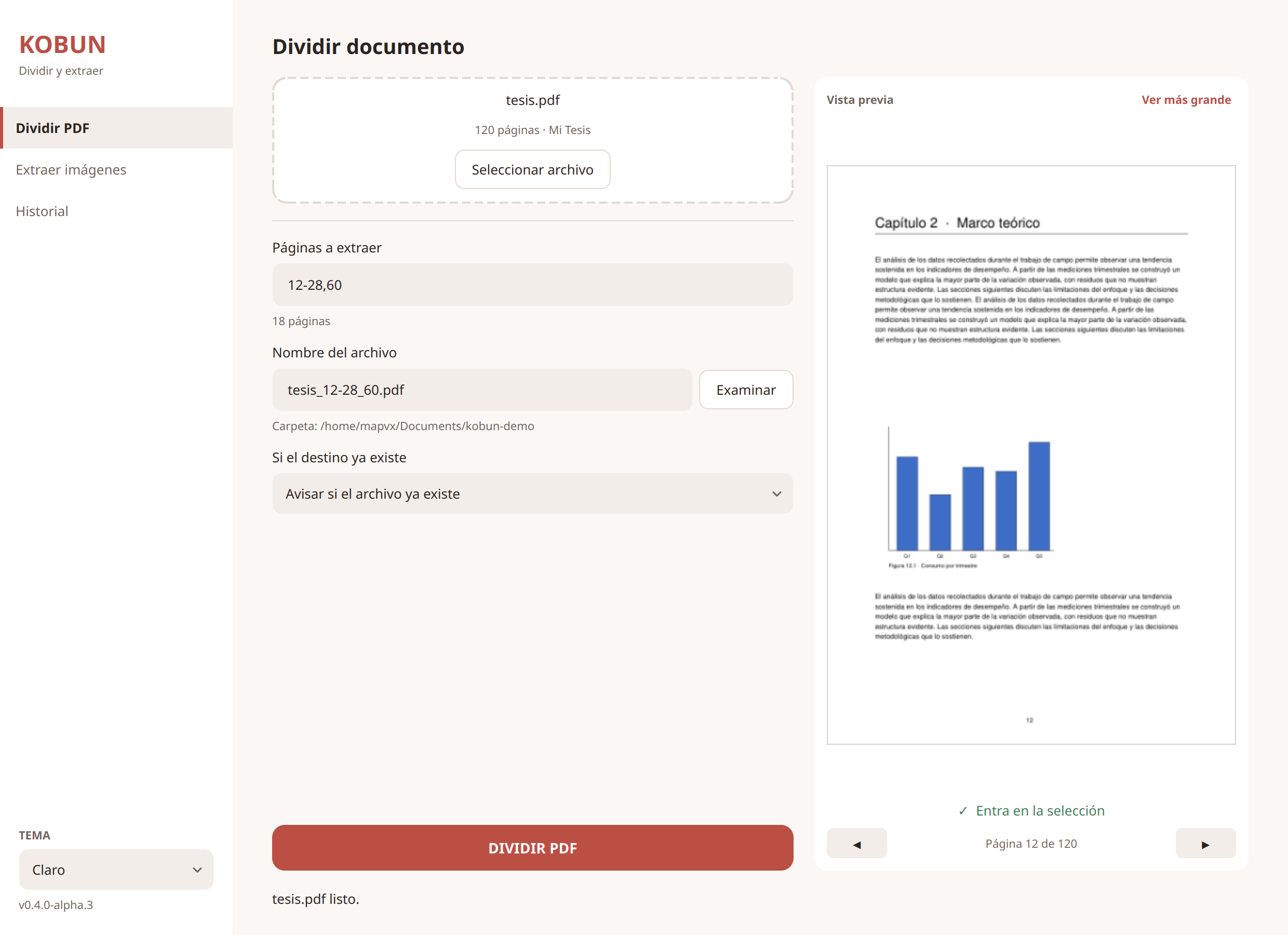Click version label v0.4.0-alpha.3
The width and height of the screenshot is (1288, 935).
click(x=56, y=905)
